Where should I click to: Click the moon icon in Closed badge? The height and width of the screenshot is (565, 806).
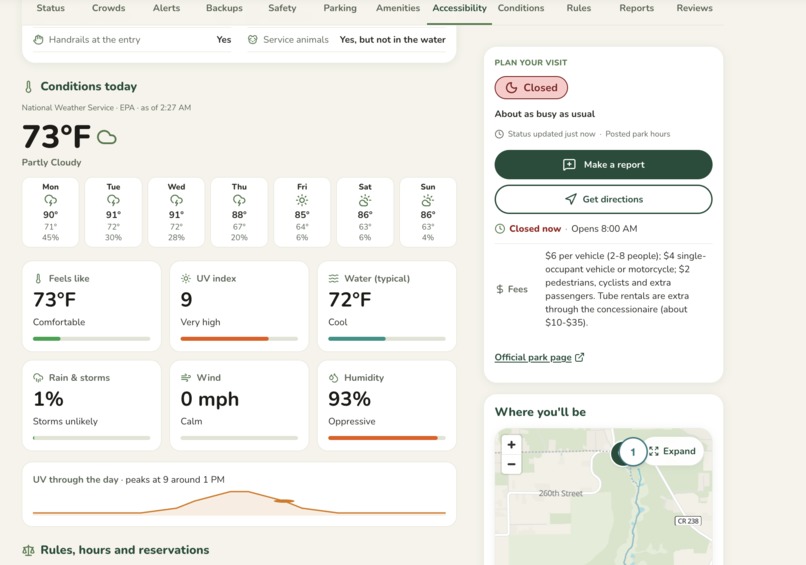coord(511,87)
